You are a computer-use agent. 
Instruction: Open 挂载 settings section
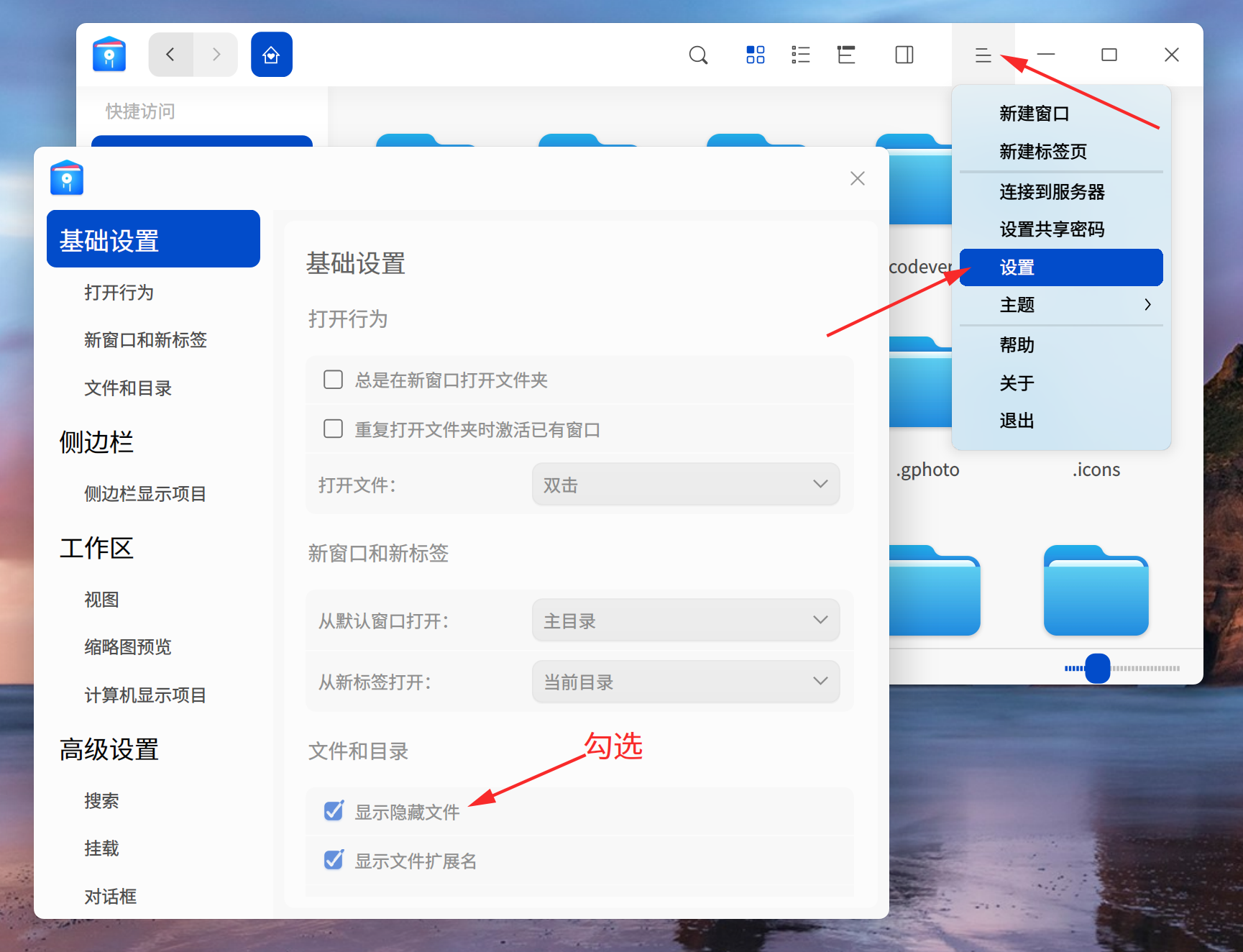pyautogui.click(x=101, y=848)
